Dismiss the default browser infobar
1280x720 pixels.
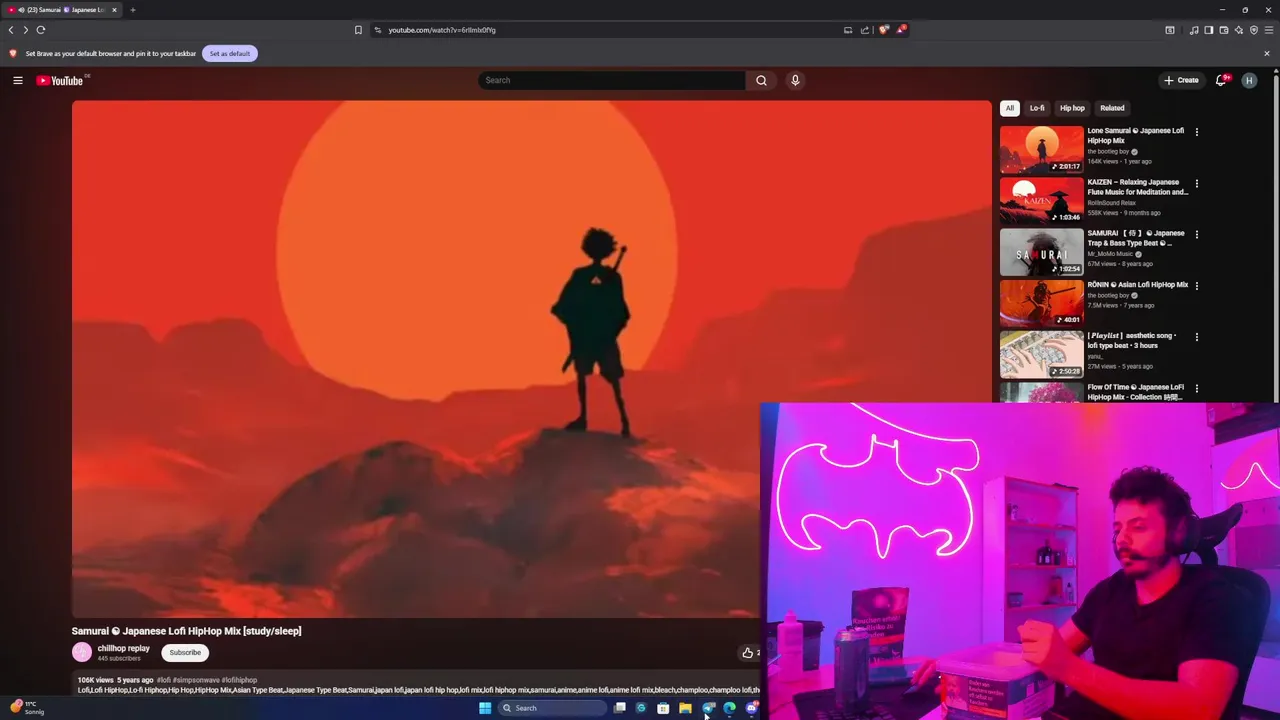pos(1267,53)
